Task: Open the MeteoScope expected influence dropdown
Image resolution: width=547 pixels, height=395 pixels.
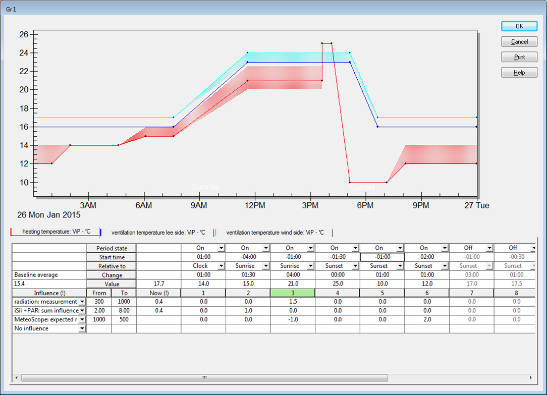Action: [x=82, y=320]
